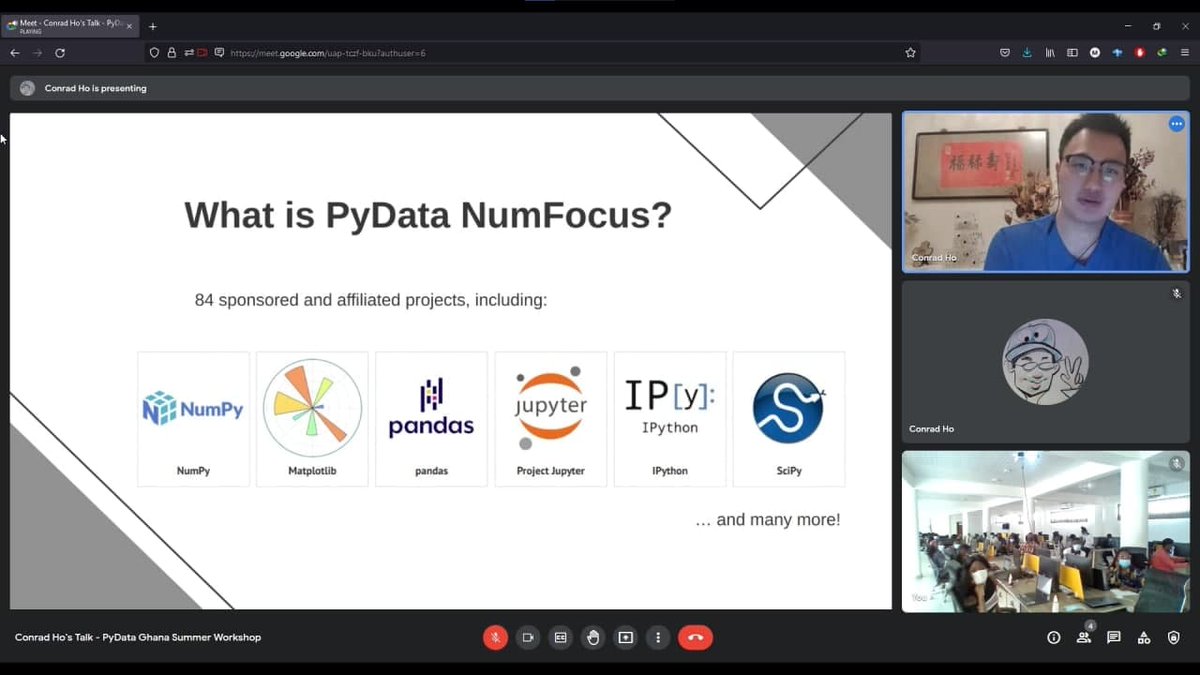1200x675 pixels.
Task: Select the classroom self-view video tile
Action: point(1046,531)
